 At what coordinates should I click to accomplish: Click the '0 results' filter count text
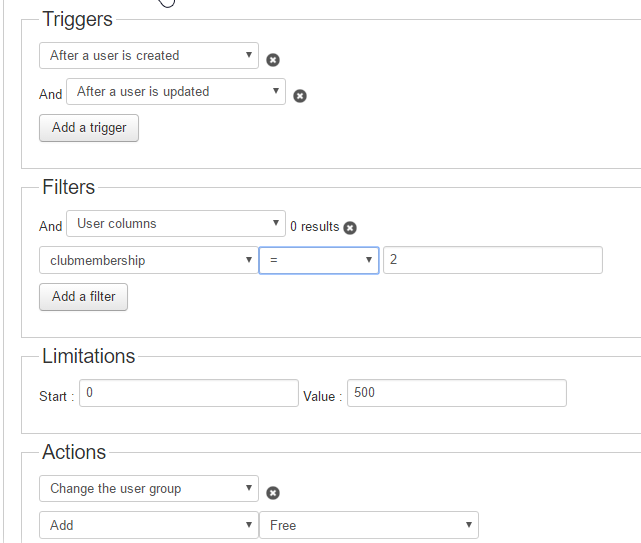(314, 227)
